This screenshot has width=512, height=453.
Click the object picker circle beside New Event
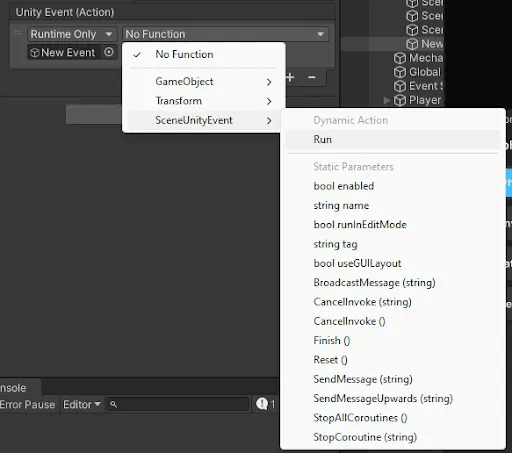coord(109,52)
